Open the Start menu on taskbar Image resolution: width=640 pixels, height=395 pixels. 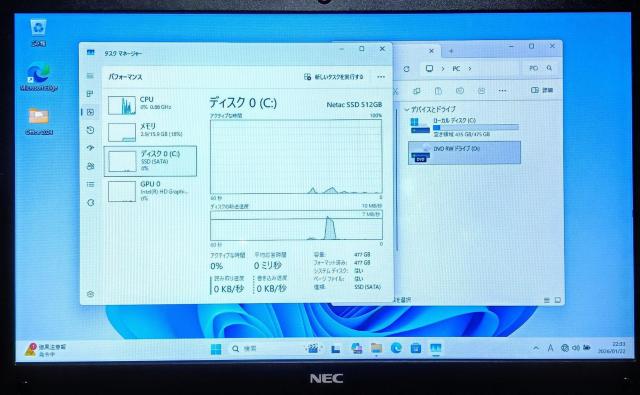pos(216,349)
